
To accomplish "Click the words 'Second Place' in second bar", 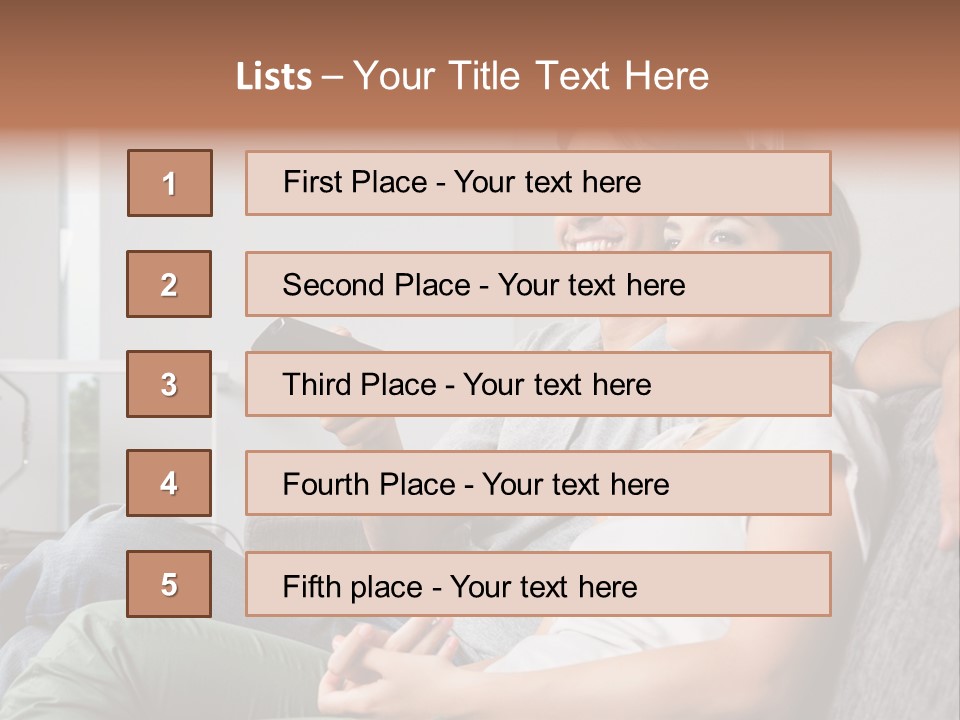I will click(377, 285).
